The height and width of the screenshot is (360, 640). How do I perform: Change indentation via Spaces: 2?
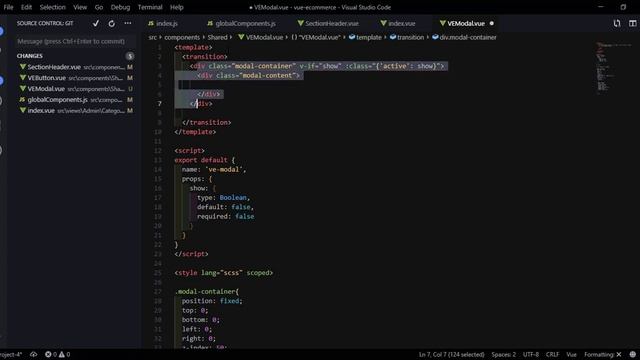(503, 354)
